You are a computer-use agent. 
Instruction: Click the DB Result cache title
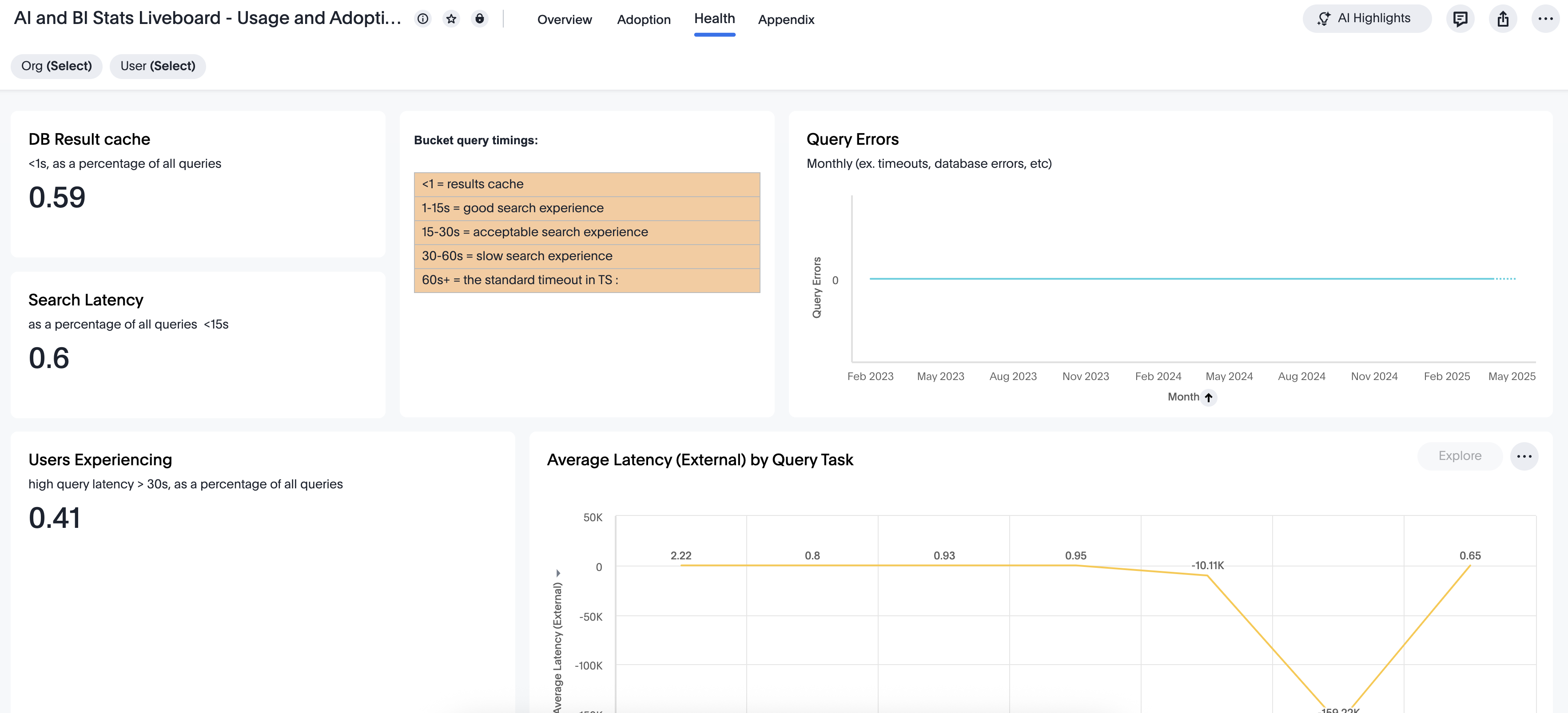point(89,139)
